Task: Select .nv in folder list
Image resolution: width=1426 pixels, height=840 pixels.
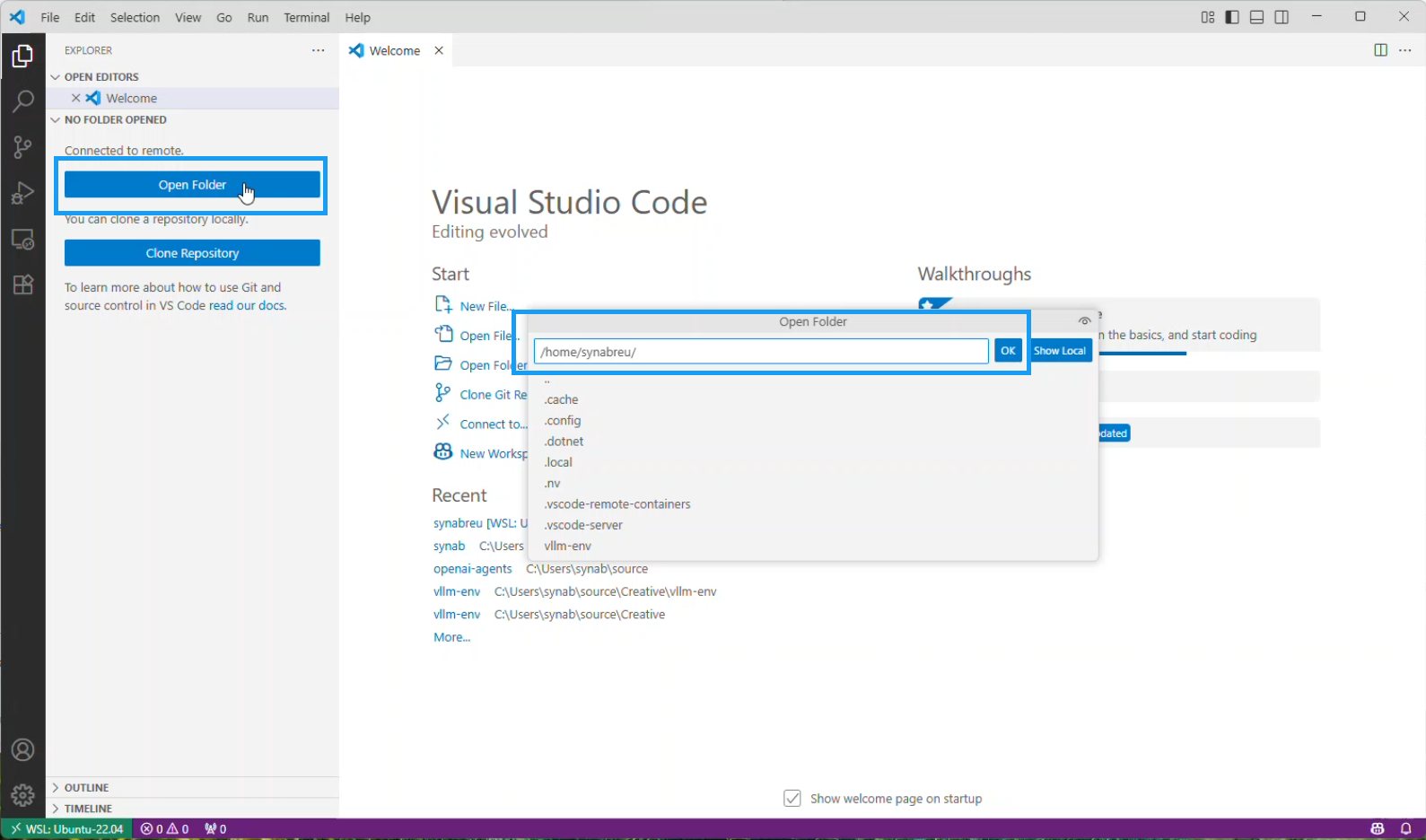Action: pyautogui.click(x=813, y=483)
